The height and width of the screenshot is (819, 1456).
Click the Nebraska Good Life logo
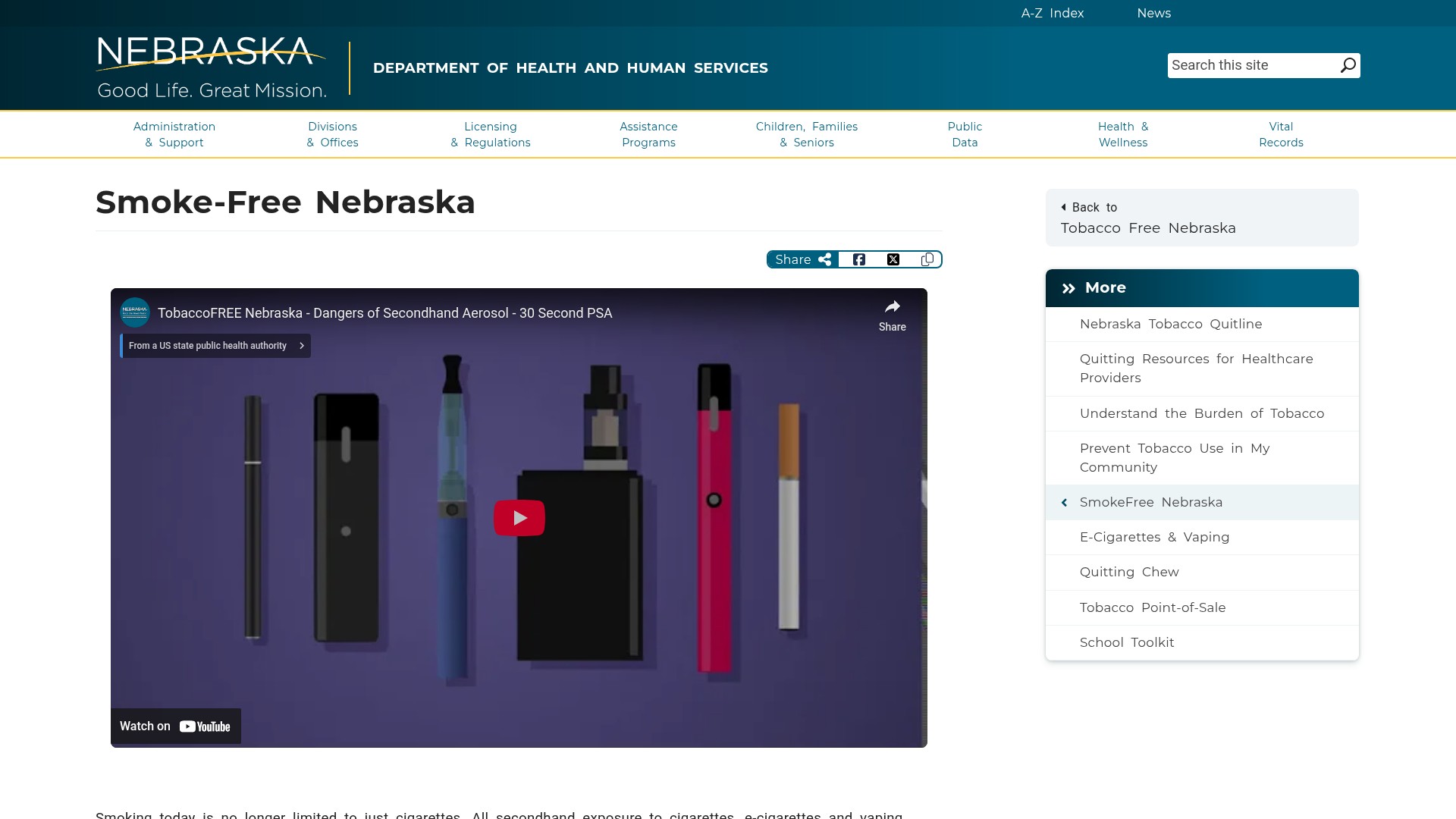tap(212, 68)
